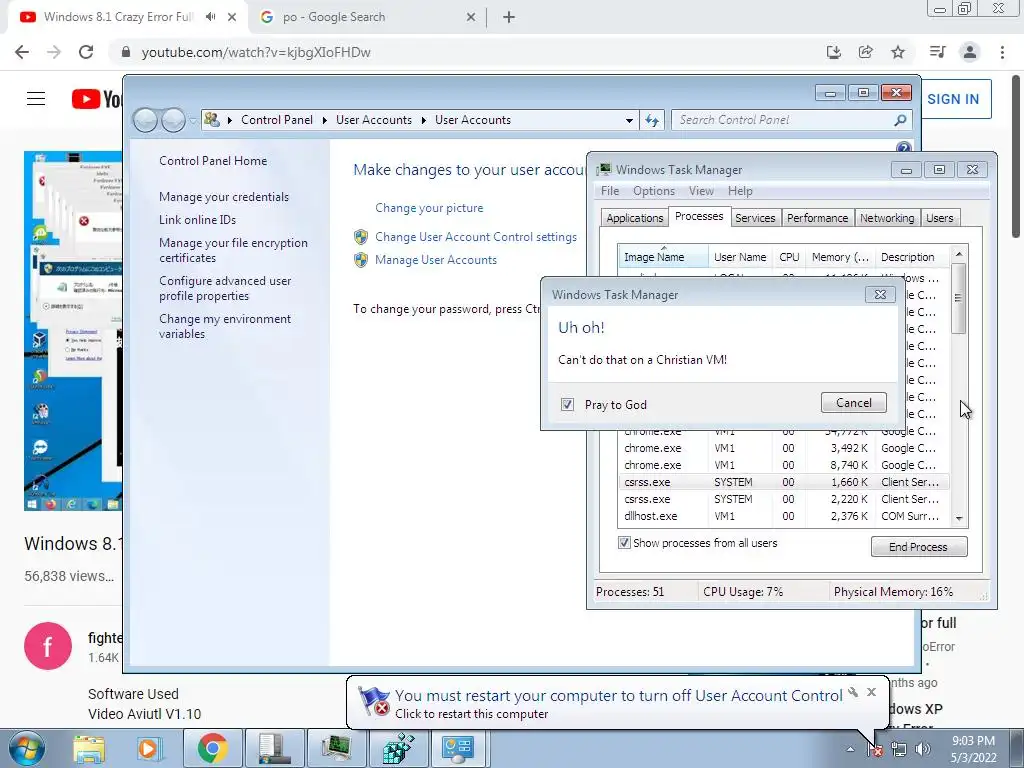Click the refresh button beside the address path
The height and width of the screenshot is (768, 1024).
652,120
